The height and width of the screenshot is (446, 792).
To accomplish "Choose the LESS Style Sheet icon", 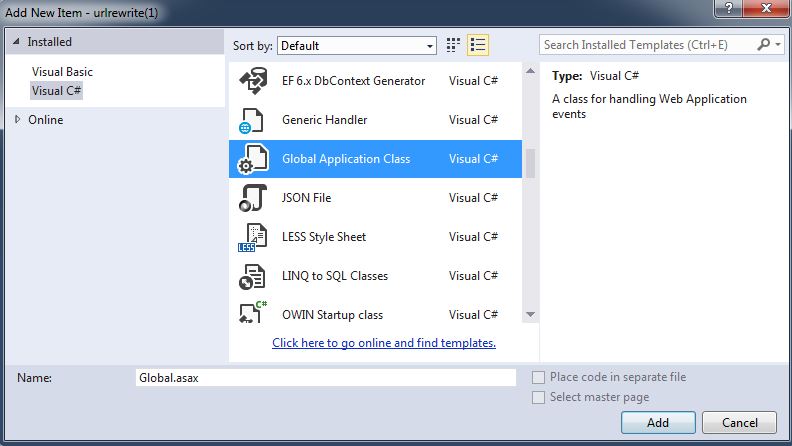I will coord(252,237).
